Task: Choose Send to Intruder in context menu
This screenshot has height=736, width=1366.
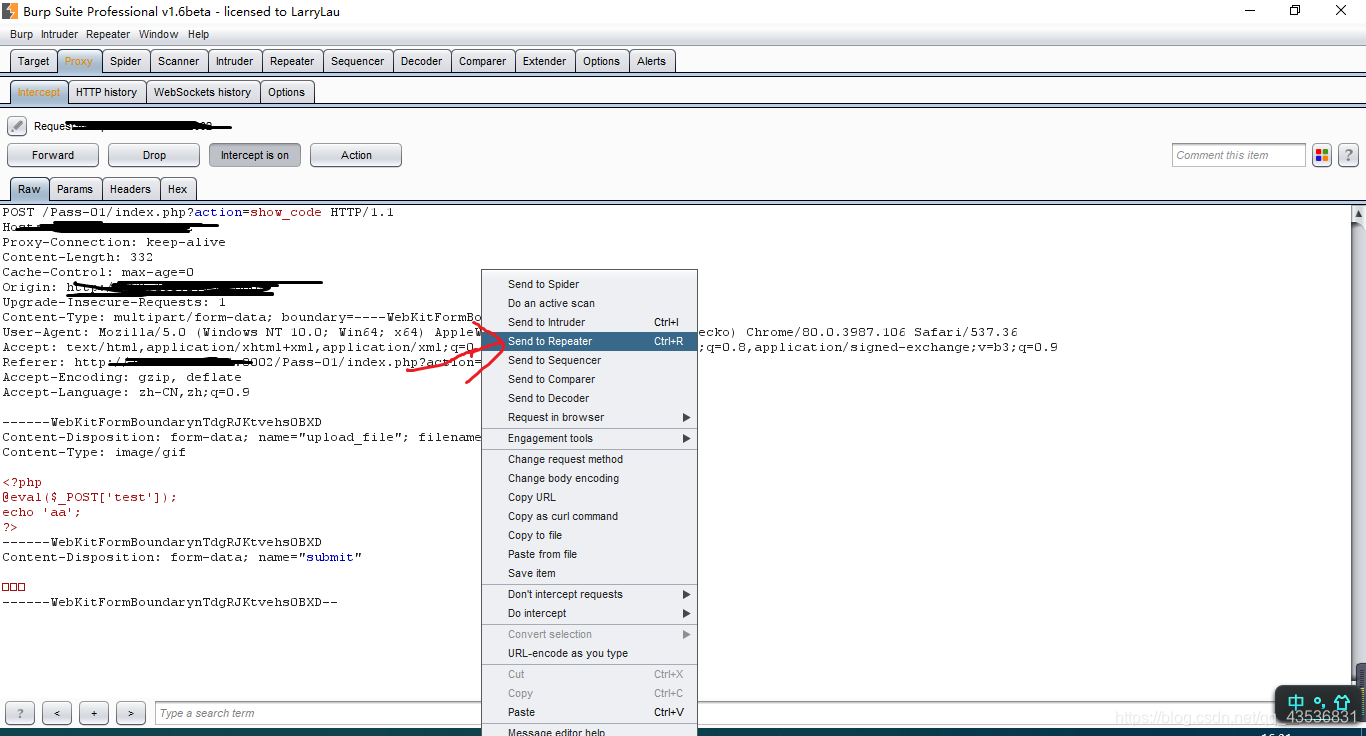Action: [x=589, y=322]
